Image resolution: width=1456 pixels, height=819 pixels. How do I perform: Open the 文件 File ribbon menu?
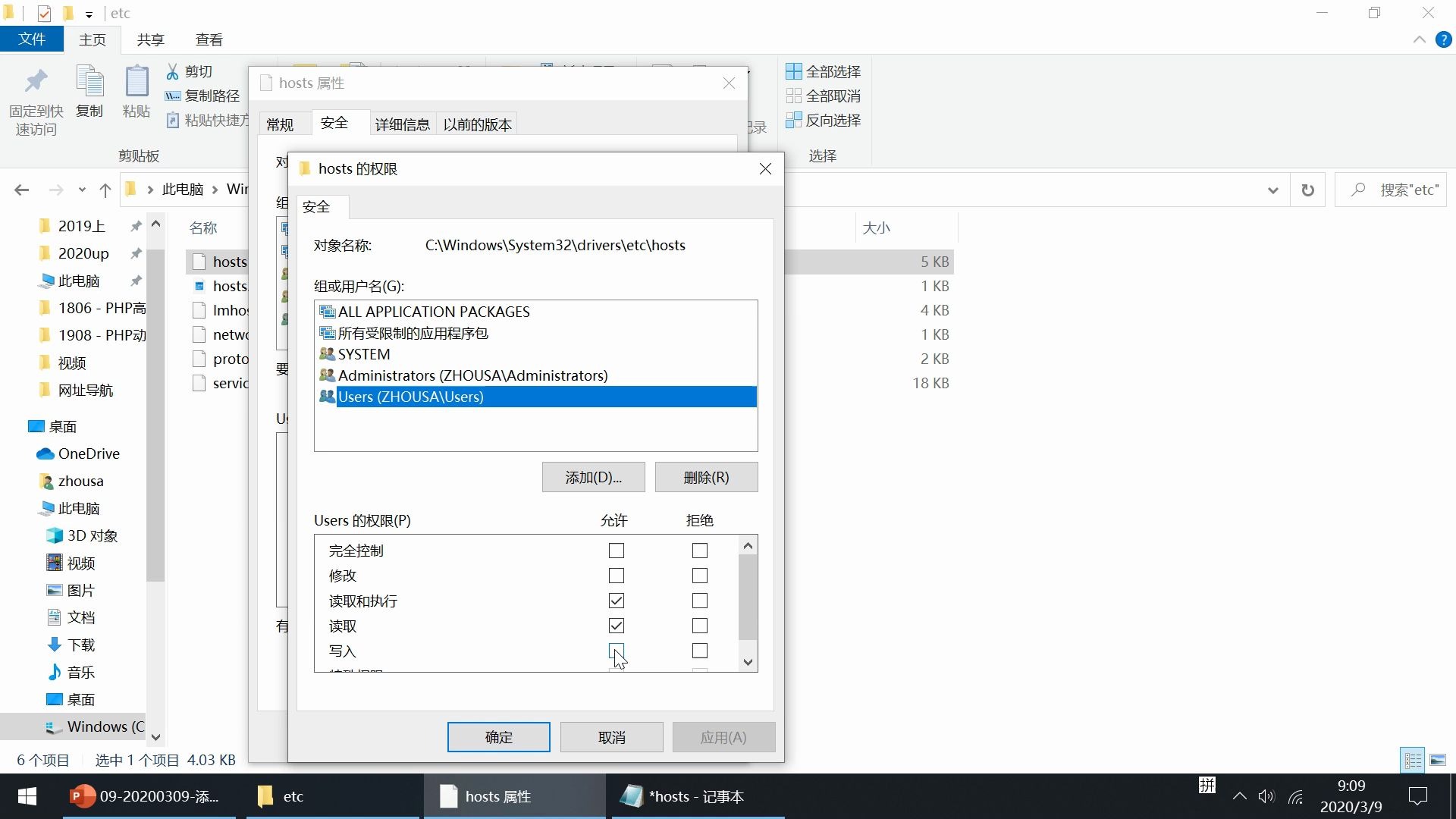32,39
